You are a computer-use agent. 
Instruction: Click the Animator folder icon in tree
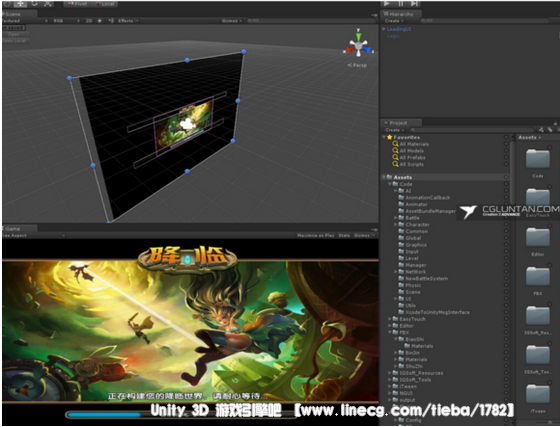pos(401,204)
